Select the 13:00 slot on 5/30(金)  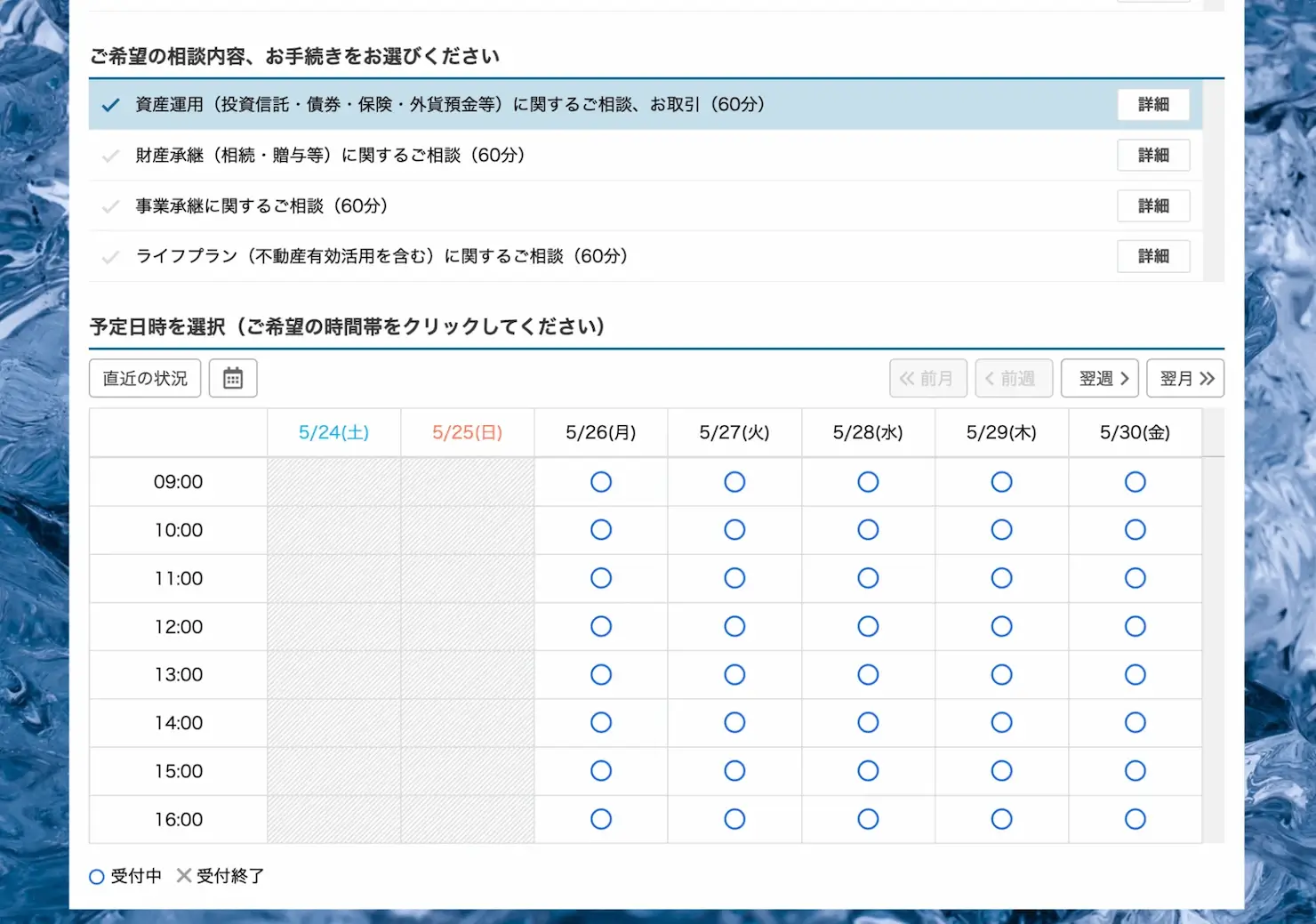1135,674
